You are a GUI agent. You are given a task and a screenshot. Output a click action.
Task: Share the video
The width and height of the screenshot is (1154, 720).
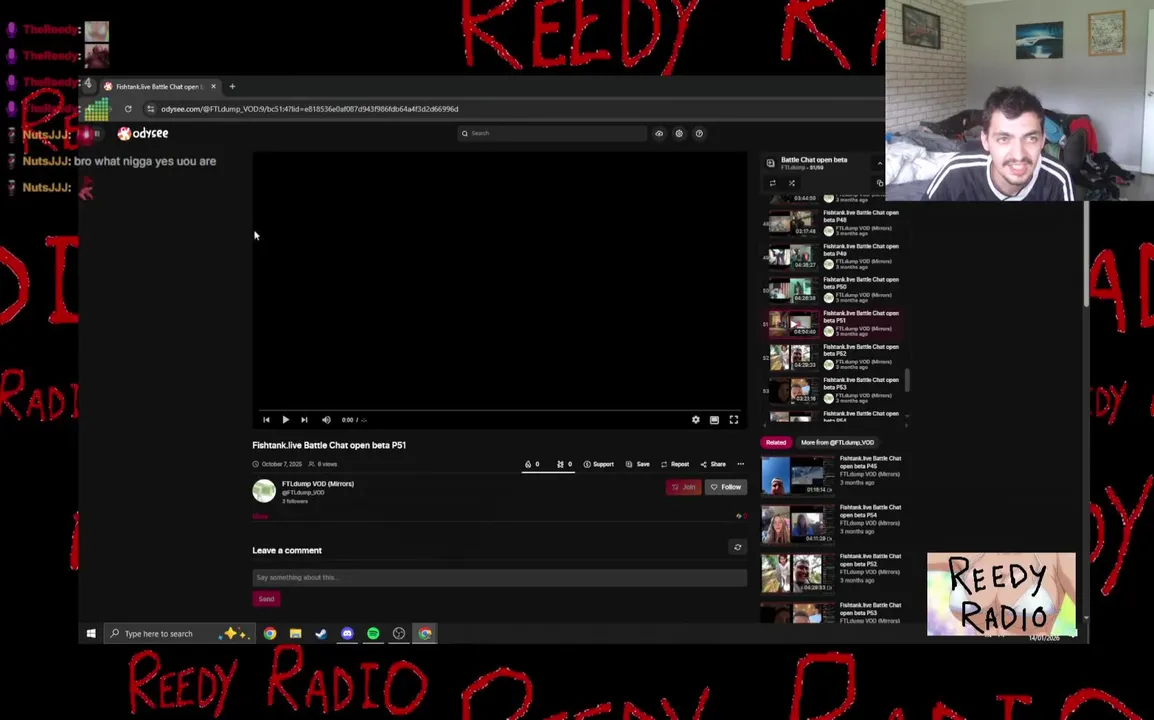[713, 465]
